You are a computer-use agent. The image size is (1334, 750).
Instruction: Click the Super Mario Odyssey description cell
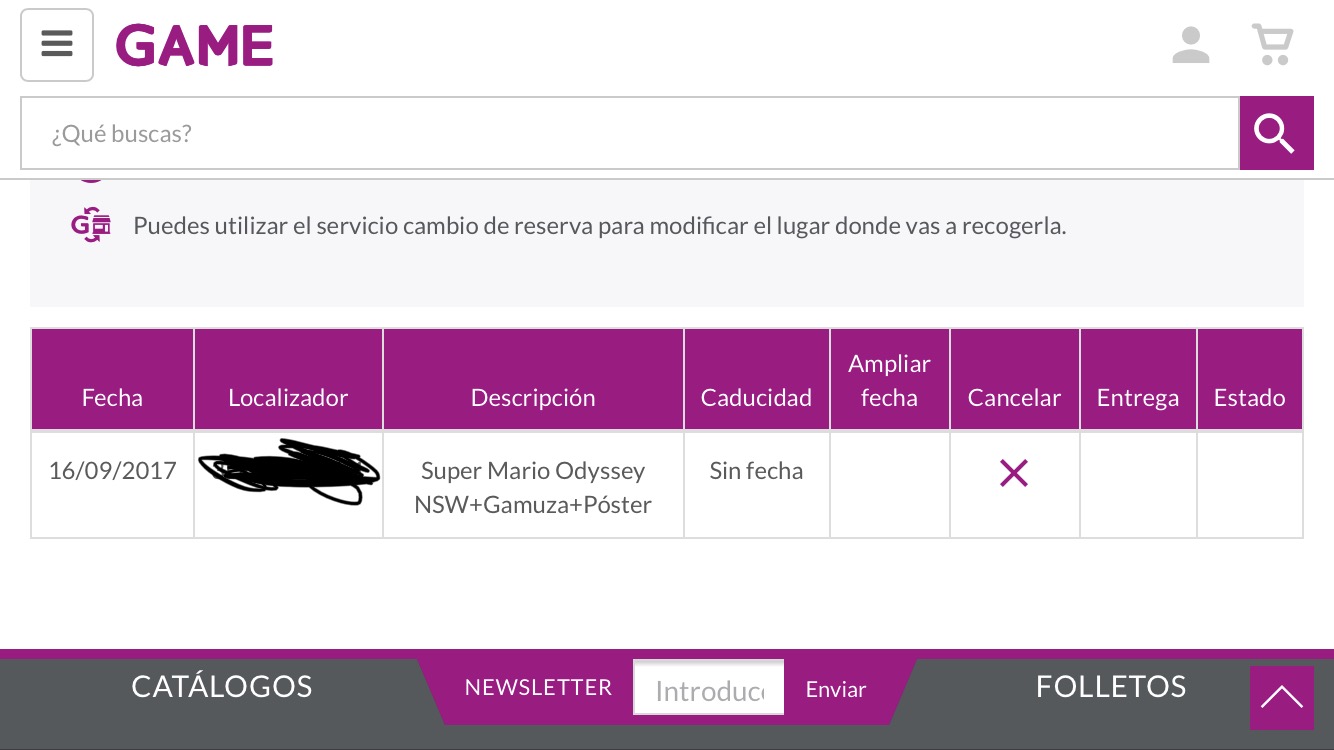pos(533,485)
